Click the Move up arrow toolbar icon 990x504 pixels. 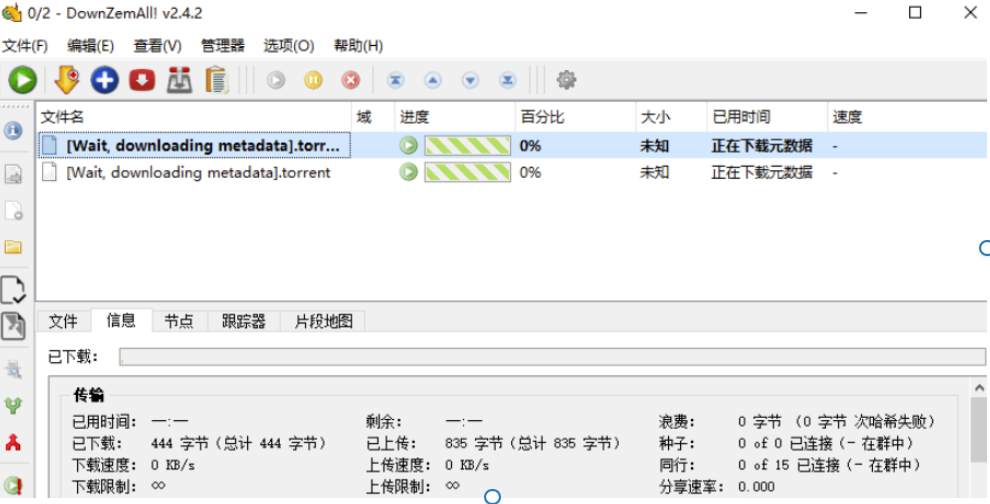coord(432,80)
